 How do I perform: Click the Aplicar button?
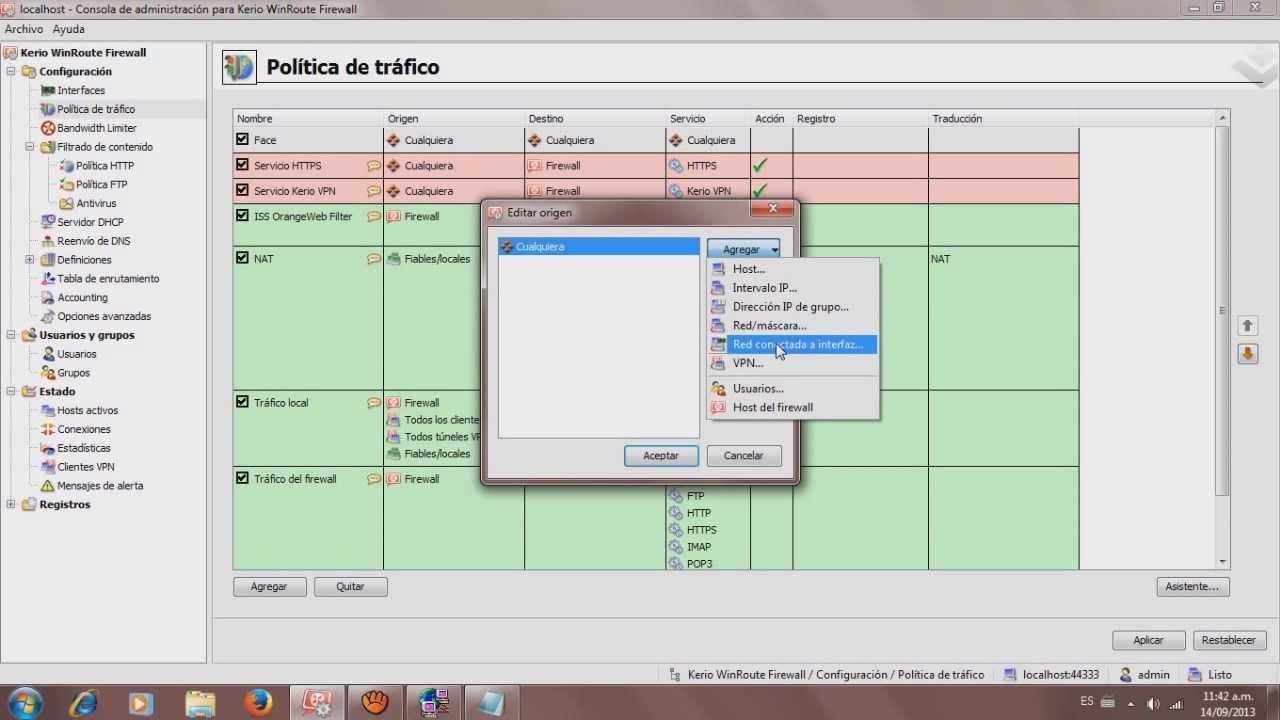1148,640
